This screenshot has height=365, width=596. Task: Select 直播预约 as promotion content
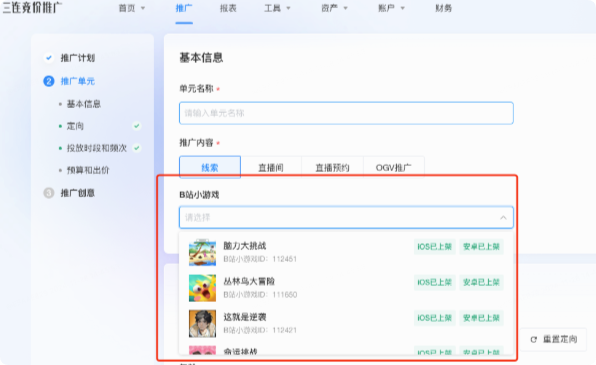tap(333, 167)
